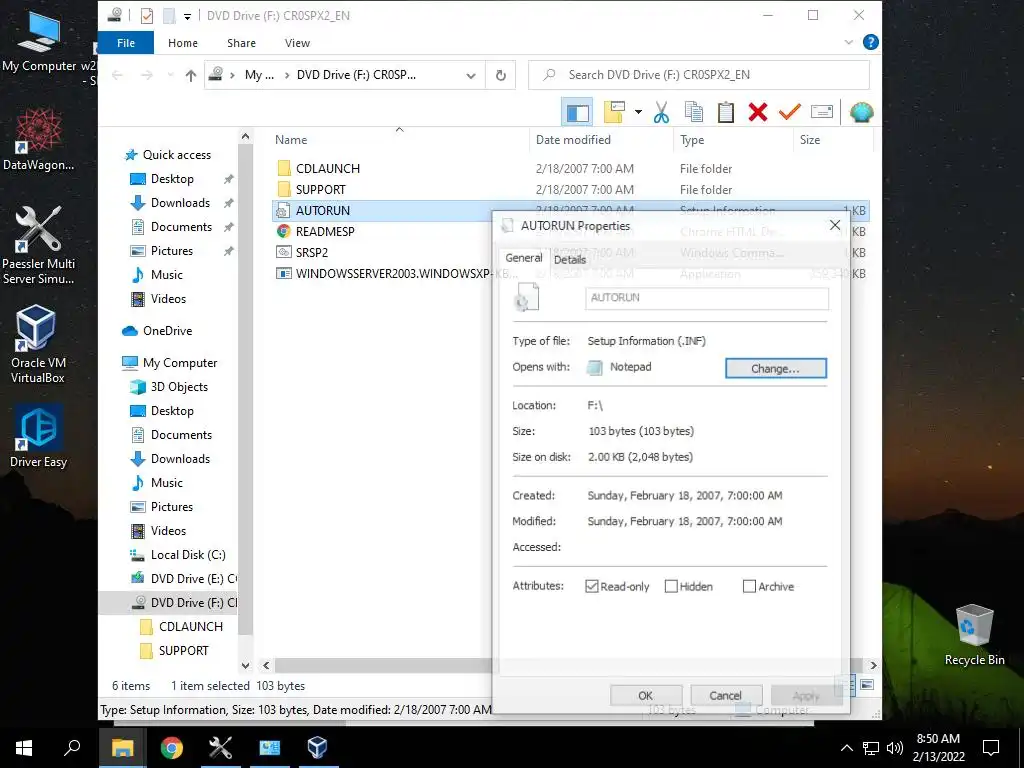
Task: Show hidden tray icons chevron
Action: (846, 748)
